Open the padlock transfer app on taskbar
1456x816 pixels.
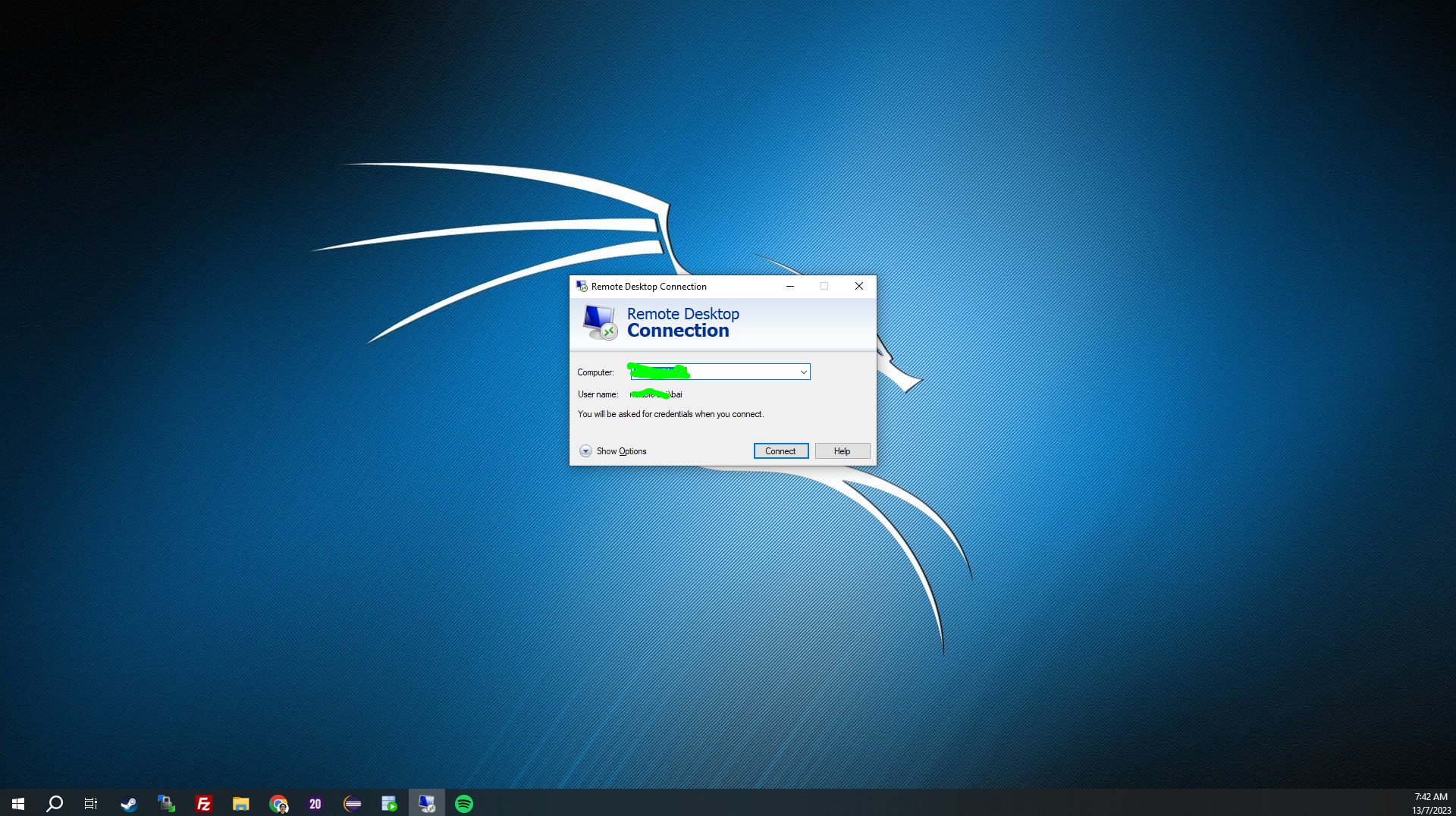click(166, 803)
